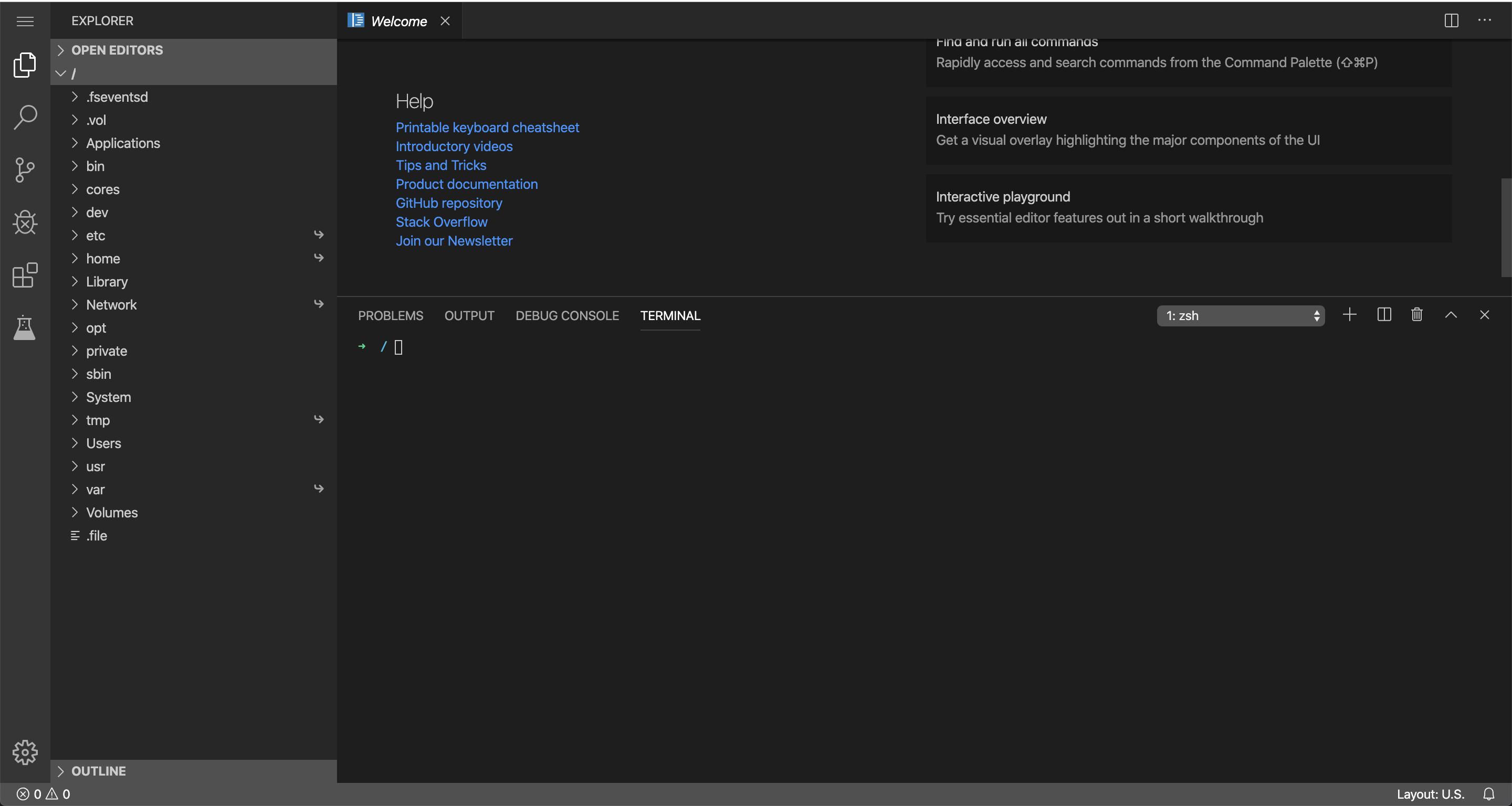Open the Search view in activity bar
Image resolution: width=1512 pixels, height=806 pixels.
25,118
